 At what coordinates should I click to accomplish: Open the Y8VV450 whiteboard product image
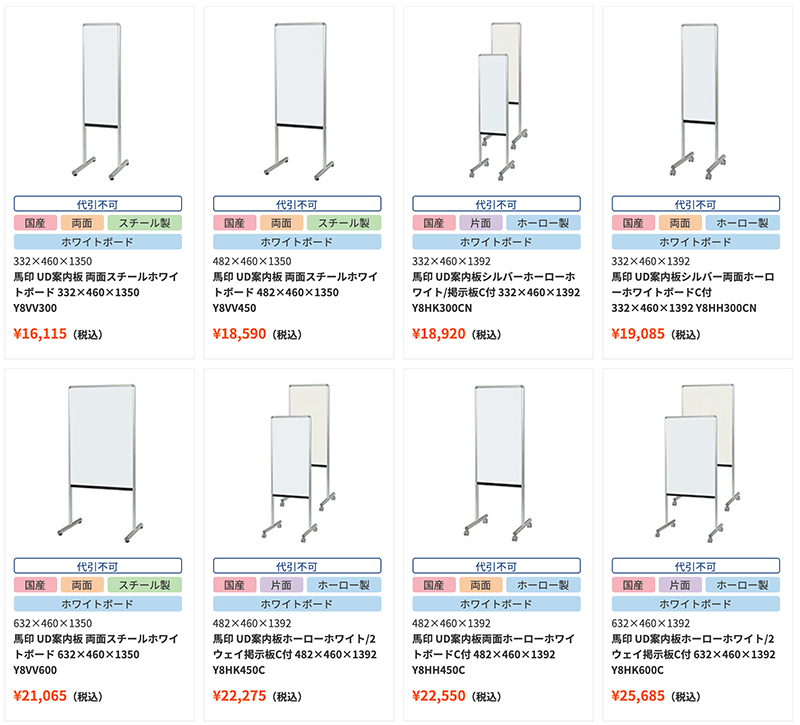pos(299,101)
